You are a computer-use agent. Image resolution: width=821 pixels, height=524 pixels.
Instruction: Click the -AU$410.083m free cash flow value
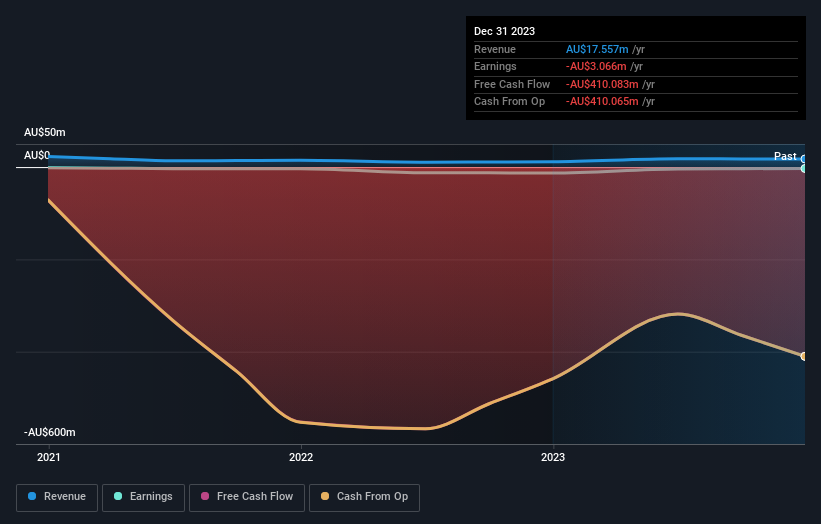[602, 84]
